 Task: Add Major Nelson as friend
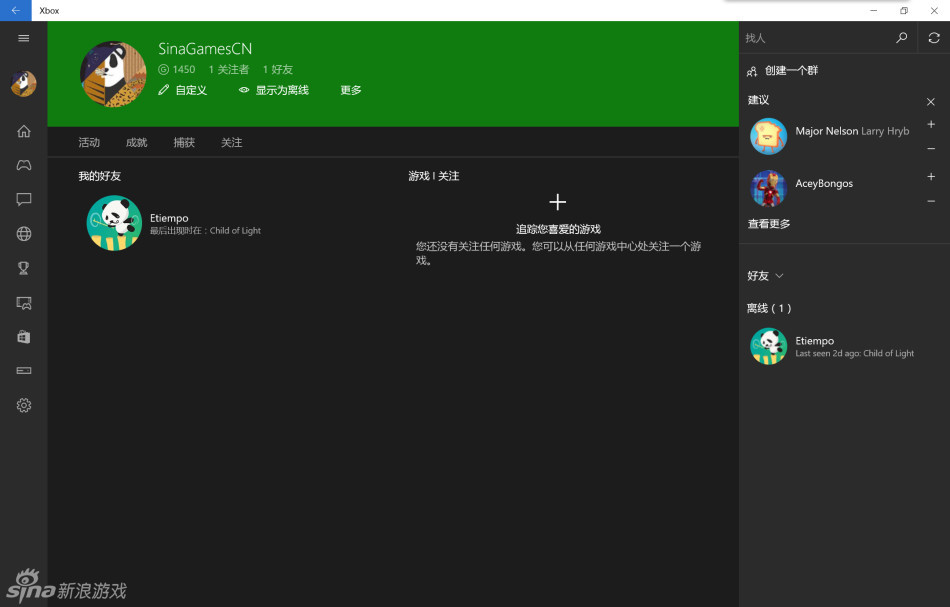[x=931, y=125]
